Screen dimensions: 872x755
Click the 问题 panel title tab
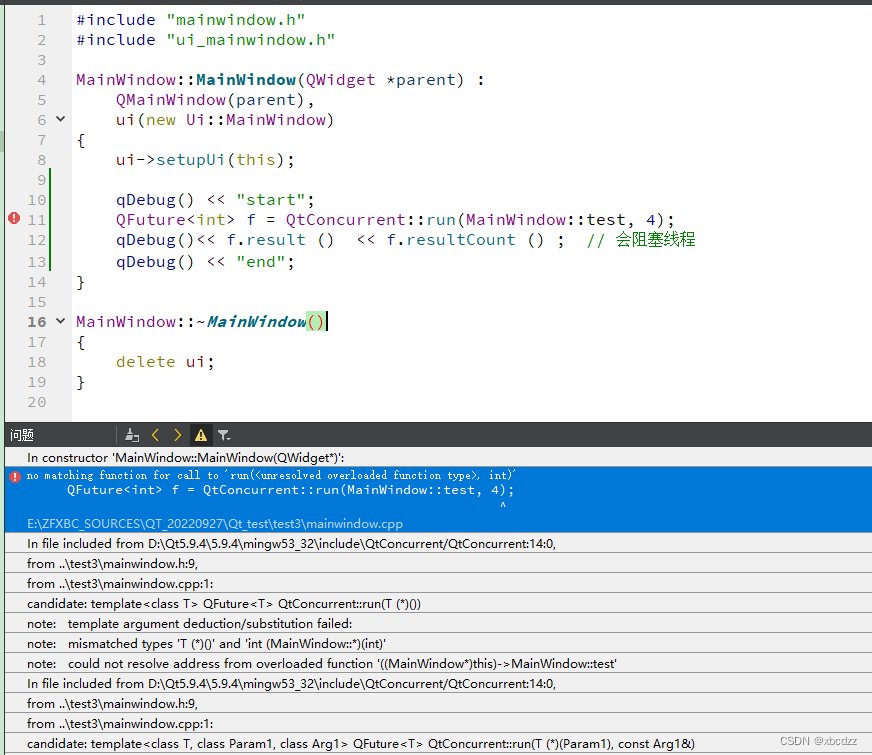(x=21, y=434)
